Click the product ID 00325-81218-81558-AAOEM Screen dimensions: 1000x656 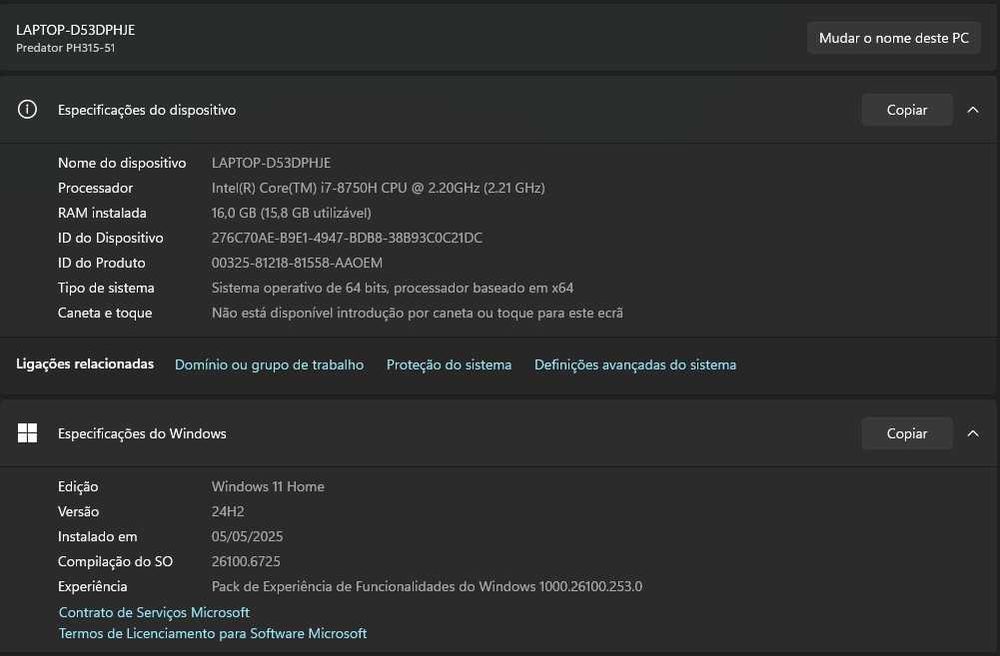pyautogui.click(x=297, y=262)
